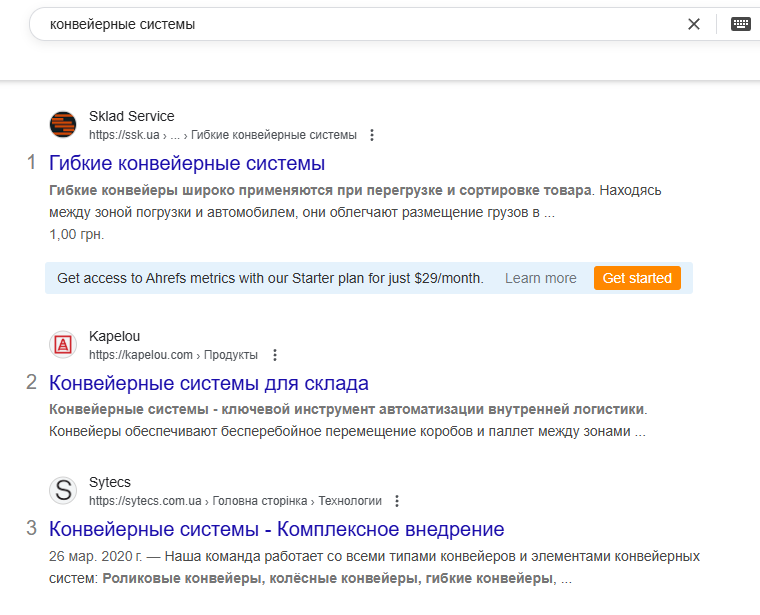Click the Kapelou site favicon
760x615 pixels.
(63, 345)
